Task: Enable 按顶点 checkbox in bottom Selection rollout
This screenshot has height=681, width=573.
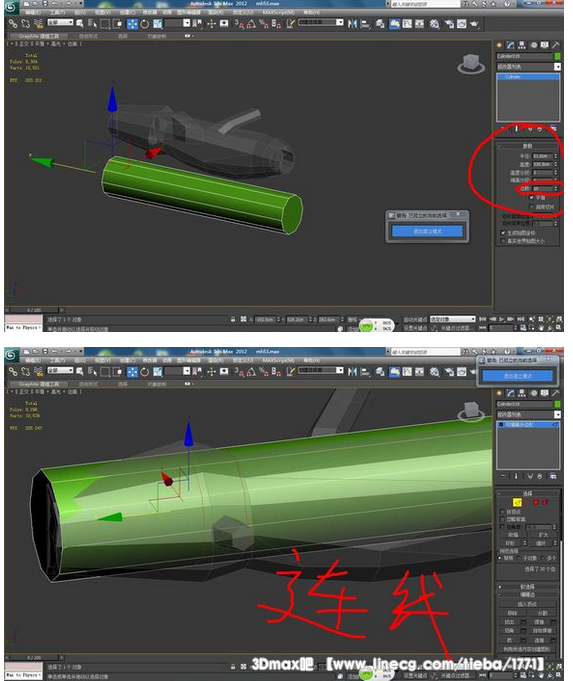Action: (503, 512)
